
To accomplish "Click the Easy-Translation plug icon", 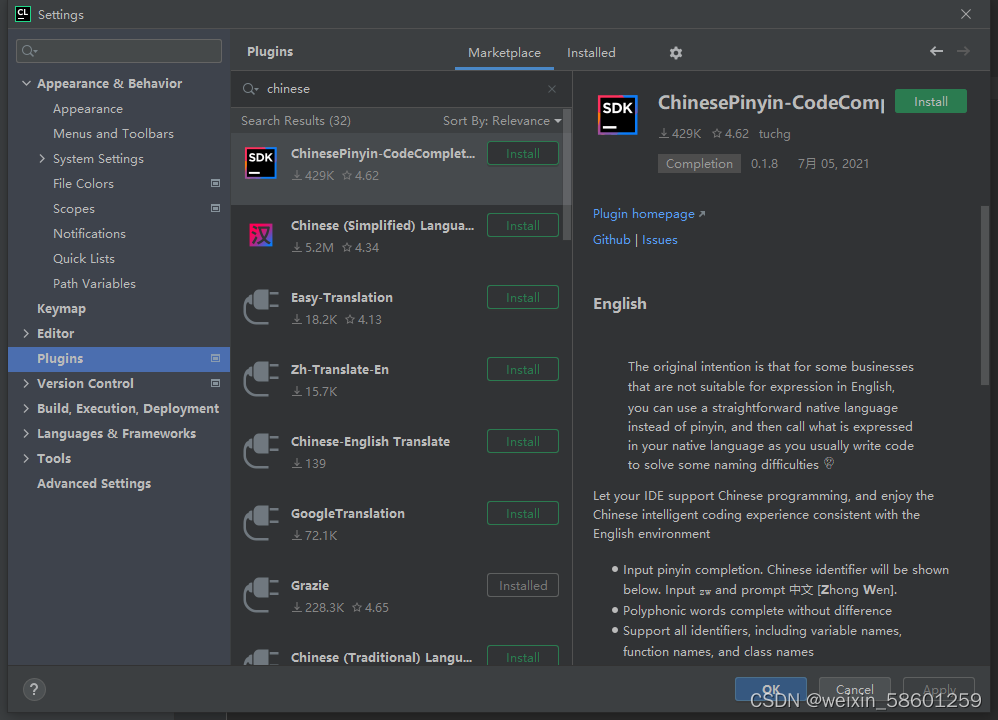I will (261, 307).
